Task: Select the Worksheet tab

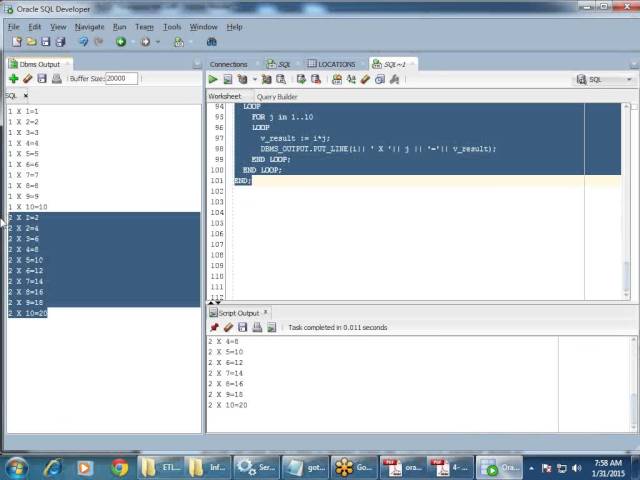Action: [x=224, y=96]
